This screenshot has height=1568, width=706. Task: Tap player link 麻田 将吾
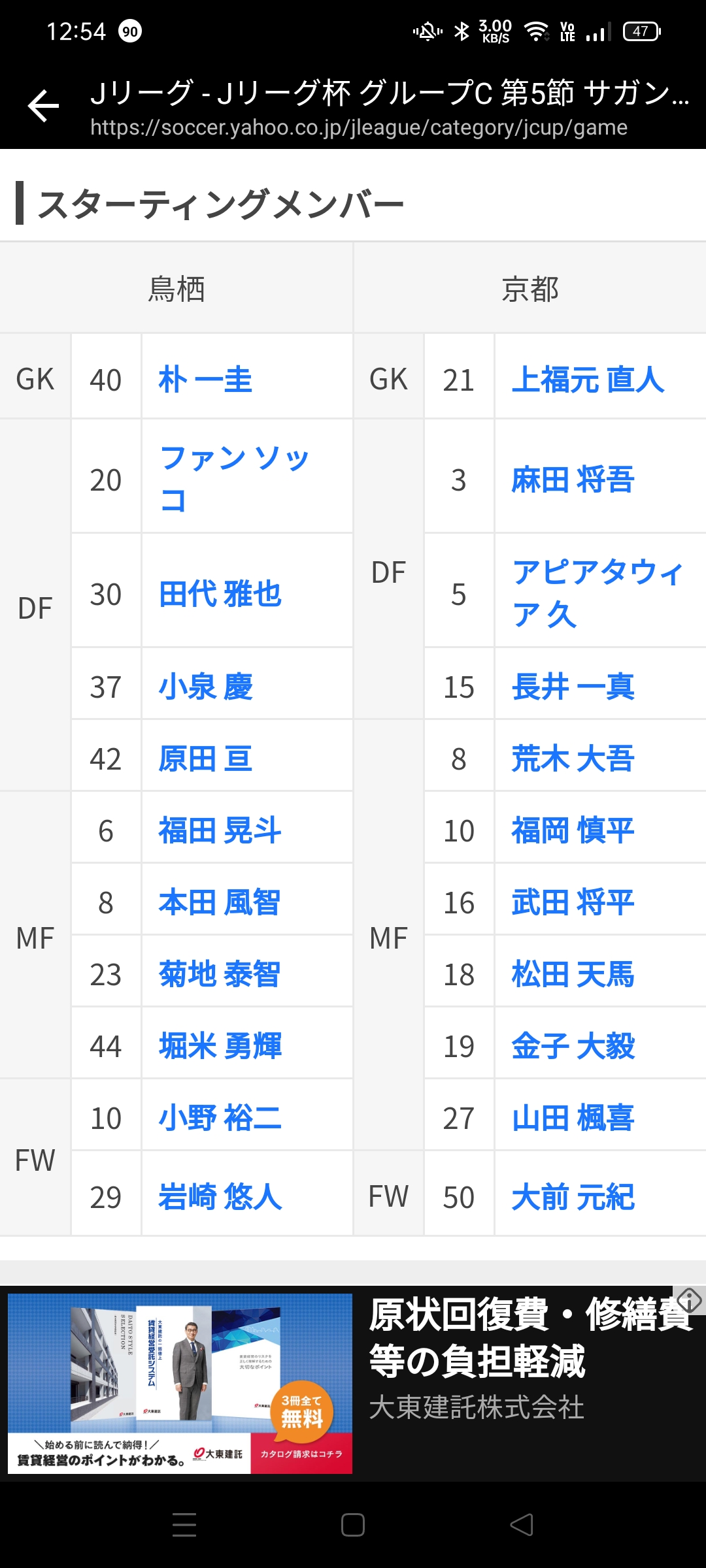[x=573, y=480]
